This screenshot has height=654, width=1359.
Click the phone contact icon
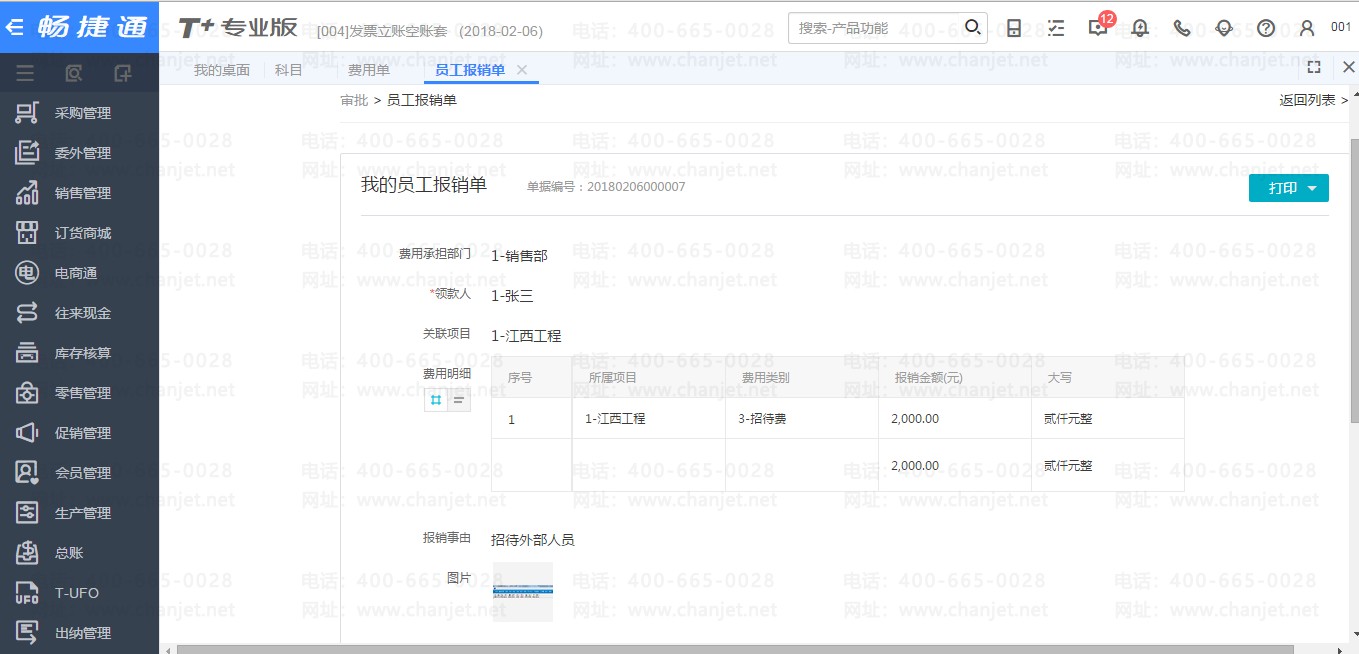(x=1182, y=28)
